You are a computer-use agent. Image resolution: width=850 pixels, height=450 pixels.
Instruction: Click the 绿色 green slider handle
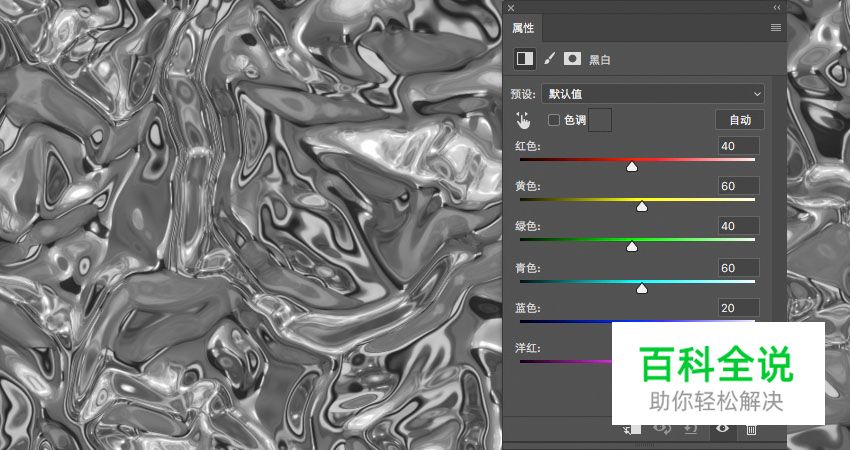point(632,247)
